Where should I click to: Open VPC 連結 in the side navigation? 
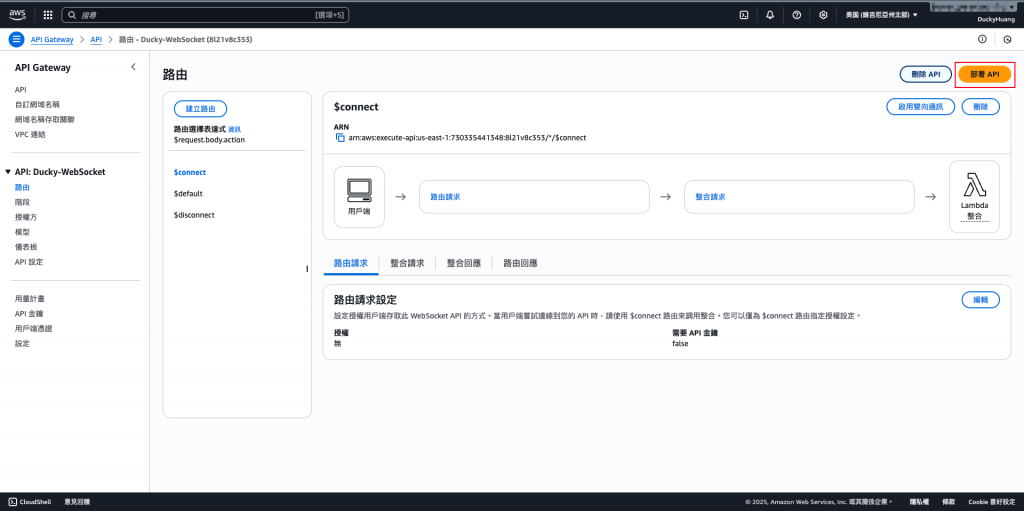(x=30, y=135)
